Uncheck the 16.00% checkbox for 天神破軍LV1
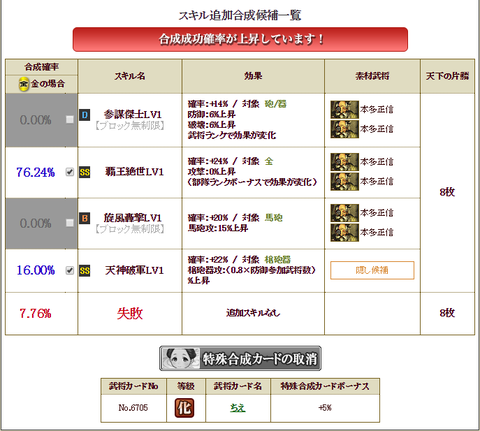Image resolution: width=480 pixels, height=431 pixels. pos(69,270)
